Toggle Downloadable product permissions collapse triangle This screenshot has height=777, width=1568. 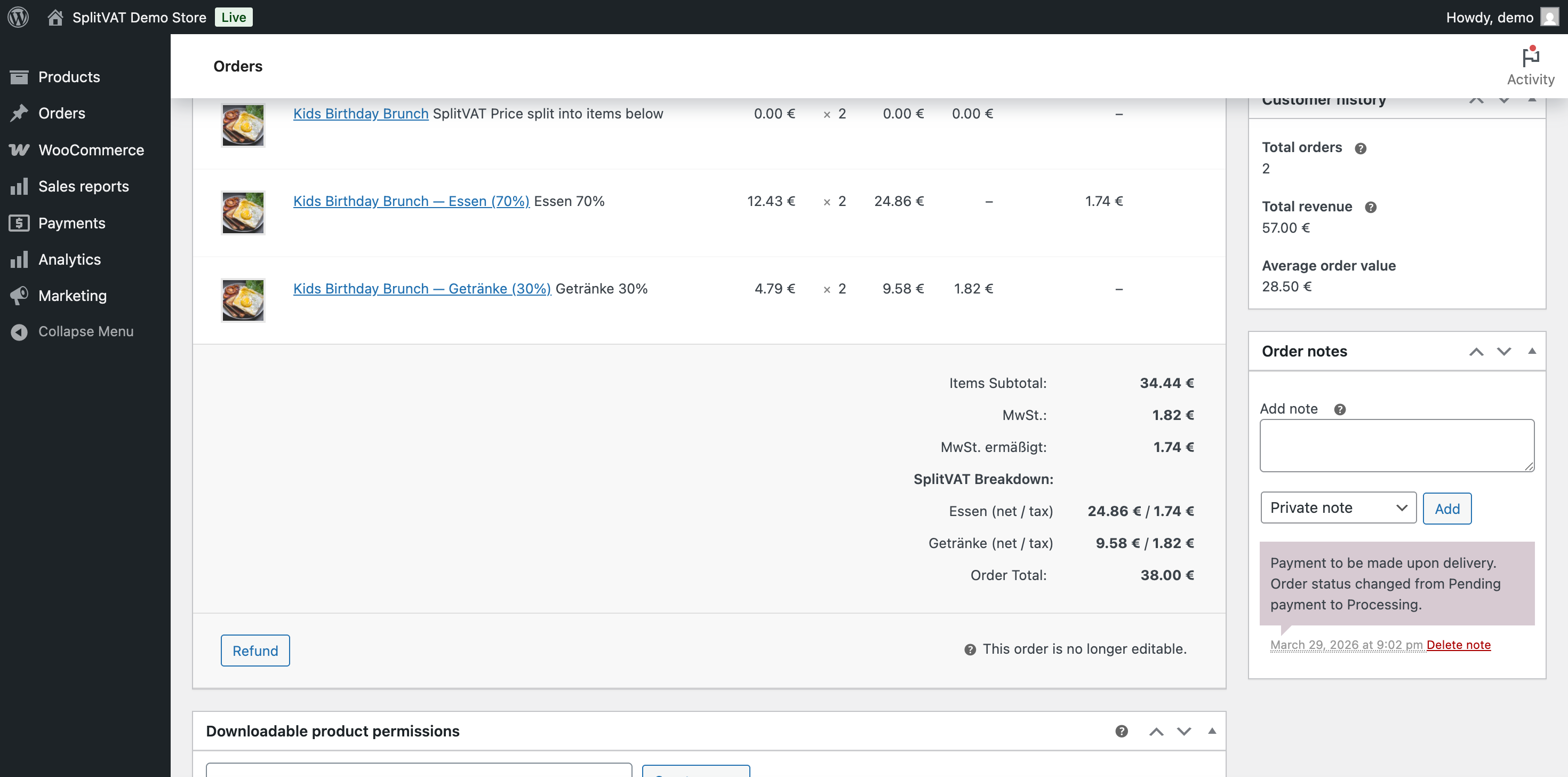click(x=1211, y=731)
